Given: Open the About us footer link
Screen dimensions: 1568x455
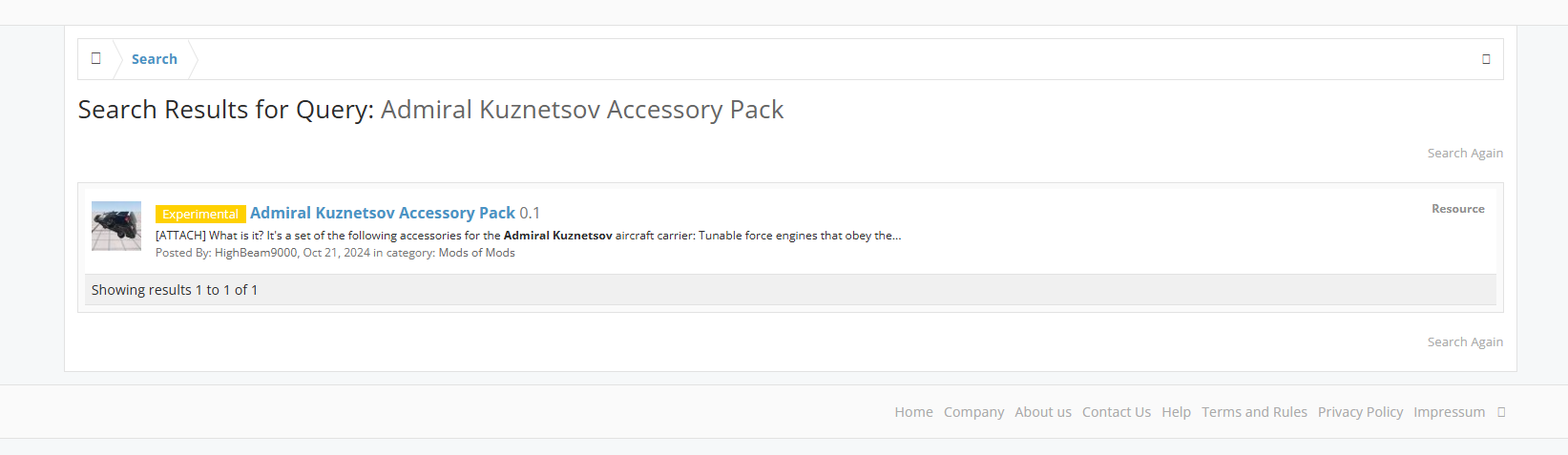Looking at the screenshot, I should [x=1043, y=412].
